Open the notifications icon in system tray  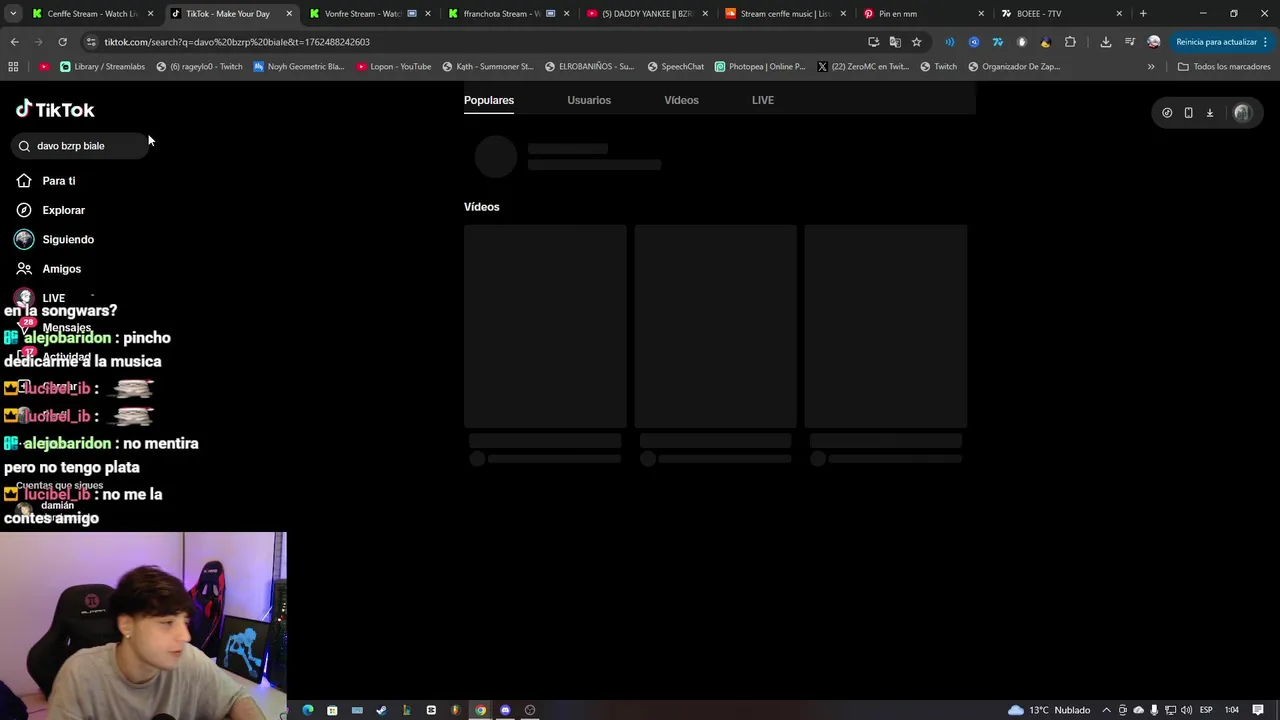(x=1259, y=710)
